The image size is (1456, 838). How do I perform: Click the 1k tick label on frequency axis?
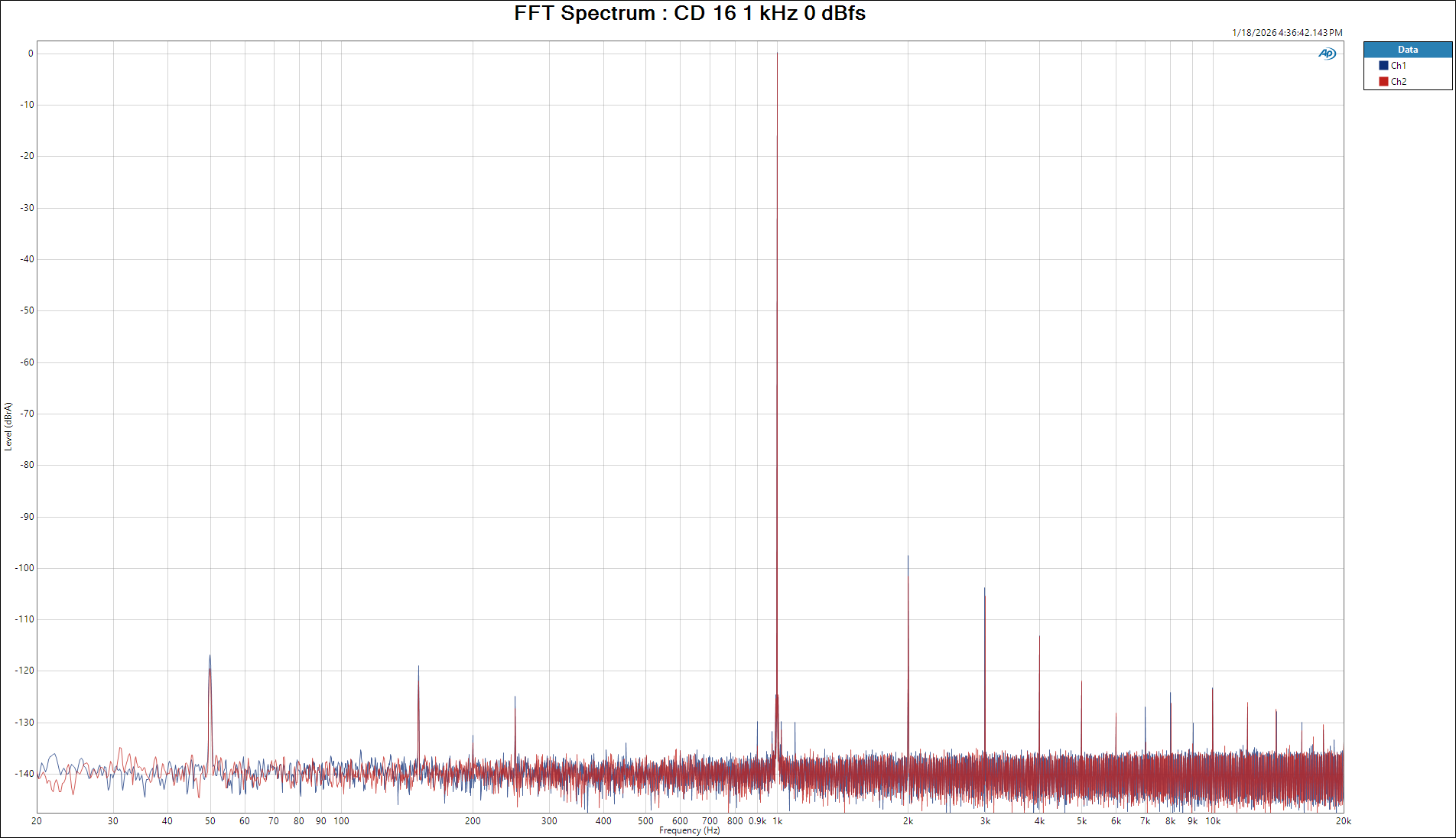(777, 821)
